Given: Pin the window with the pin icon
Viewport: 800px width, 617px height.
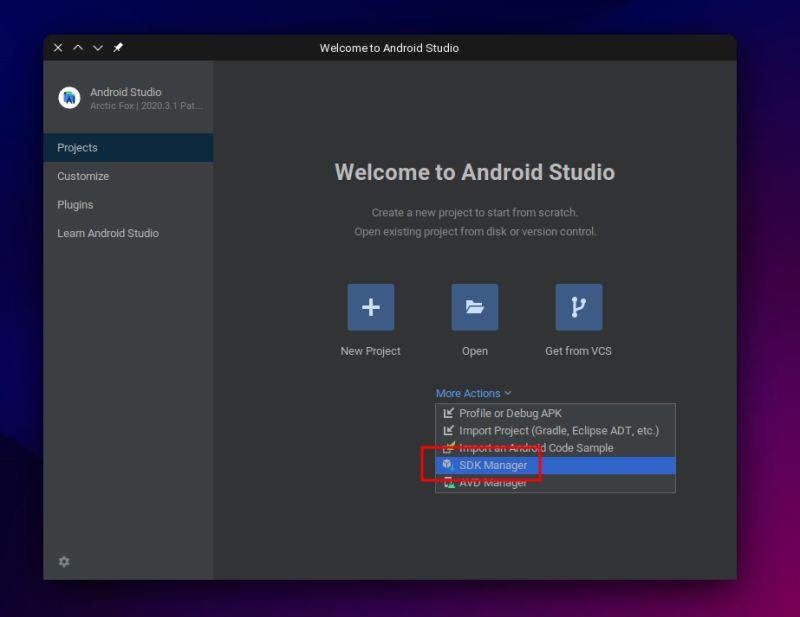Looking at the screenshot, I should pyautogui.click(x=118, y=47).
